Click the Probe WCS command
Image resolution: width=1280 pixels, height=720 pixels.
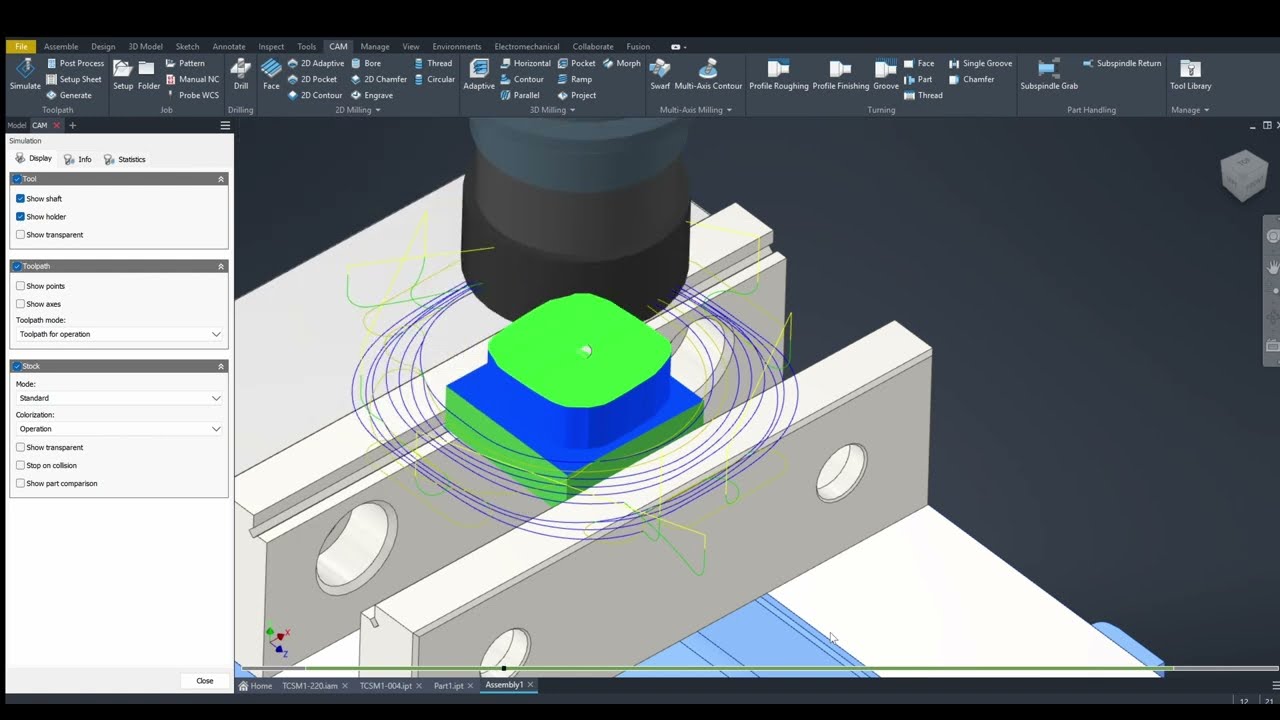[x=192, y=95]
